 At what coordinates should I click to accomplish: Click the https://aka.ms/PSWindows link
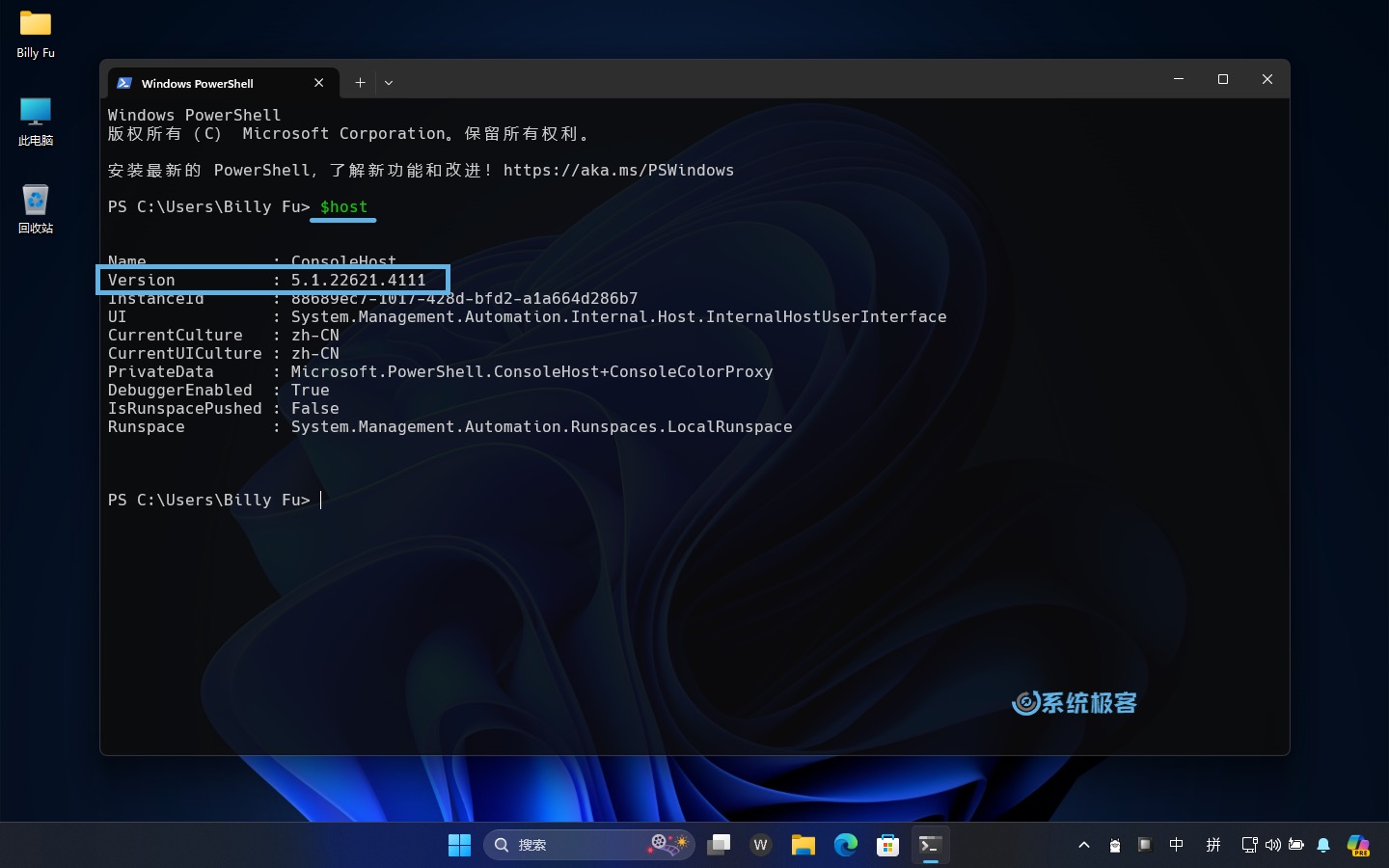pyautogui.click(x=618, y=171)
